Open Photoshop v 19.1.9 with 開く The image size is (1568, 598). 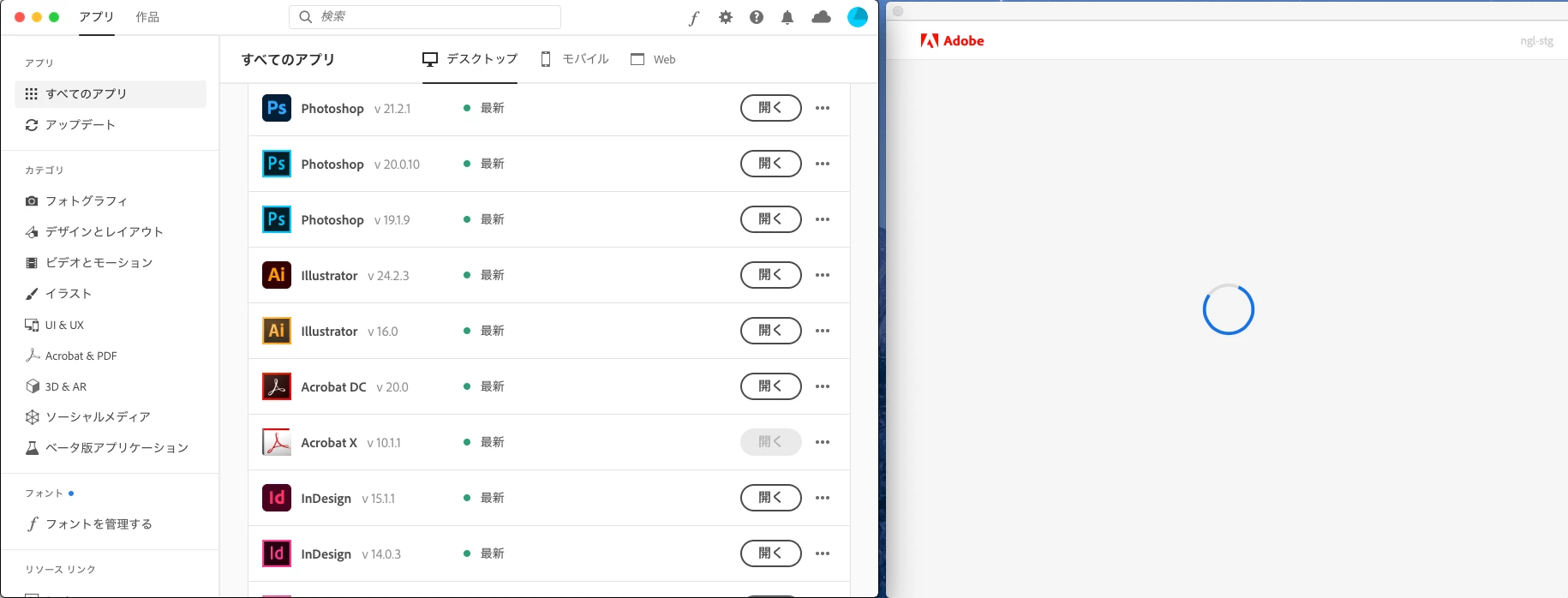(x=771, y=219)
